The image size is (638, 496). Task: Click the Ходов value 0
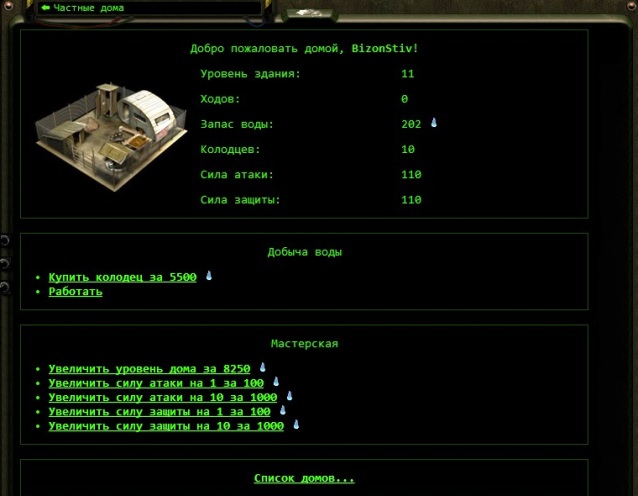point(404,99)
